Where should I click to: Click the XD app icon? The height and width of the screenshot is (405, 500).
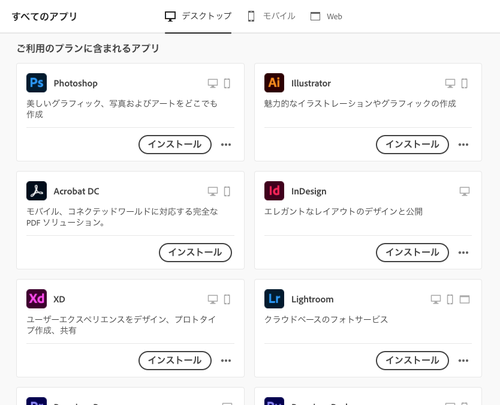click(x=36, y=299)
